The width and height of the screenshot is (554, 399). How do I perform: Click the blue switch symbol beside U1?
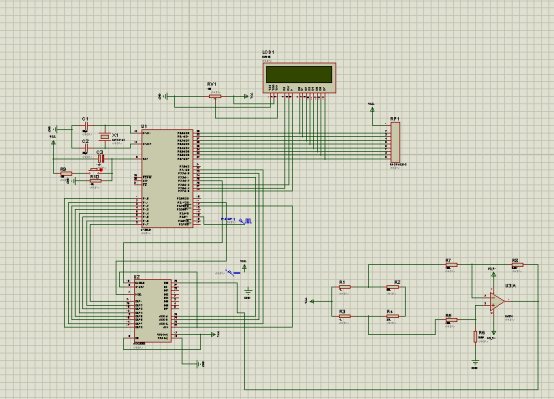point(246,221)
